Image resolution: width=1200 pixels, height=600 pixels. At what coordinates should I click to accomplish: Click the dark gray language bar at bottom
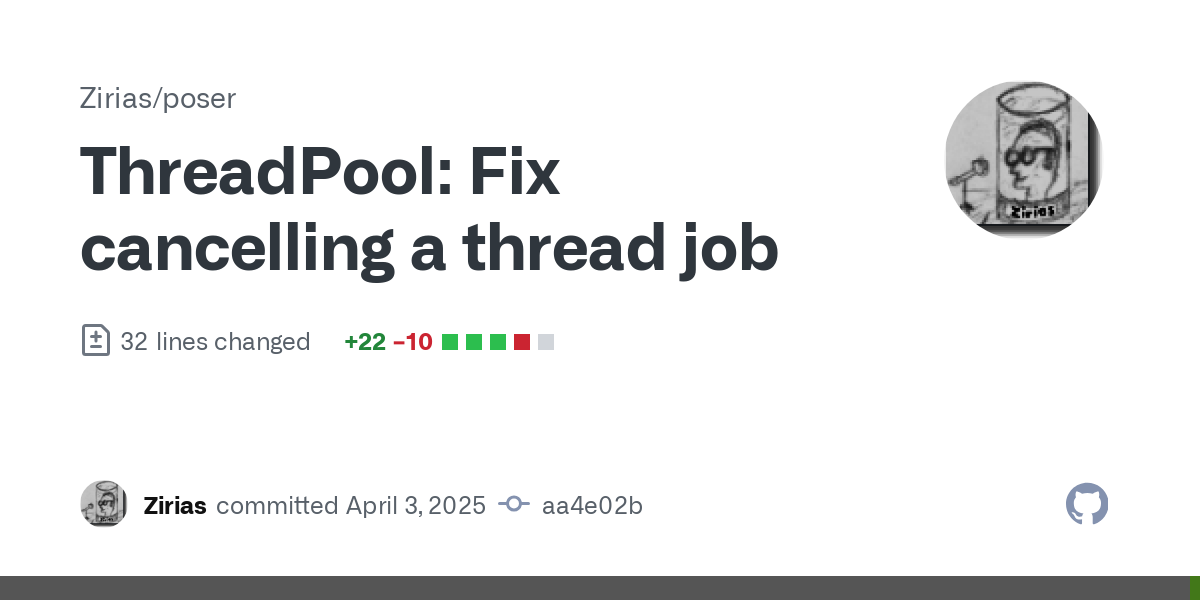594,588
